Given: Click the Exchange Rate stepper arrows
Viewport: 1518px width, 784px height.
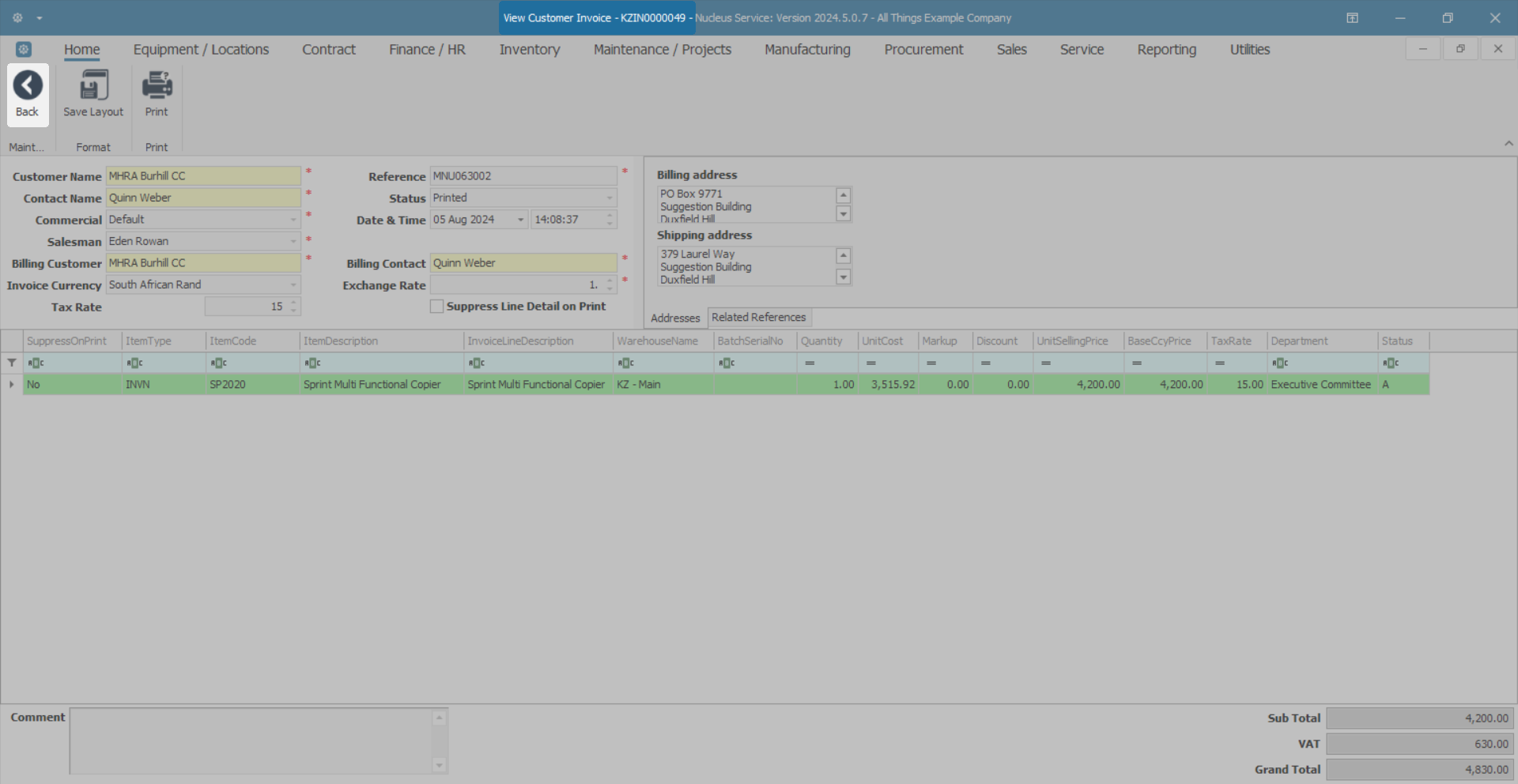Looking at the screenshot, I should click(x=610, y=285).
